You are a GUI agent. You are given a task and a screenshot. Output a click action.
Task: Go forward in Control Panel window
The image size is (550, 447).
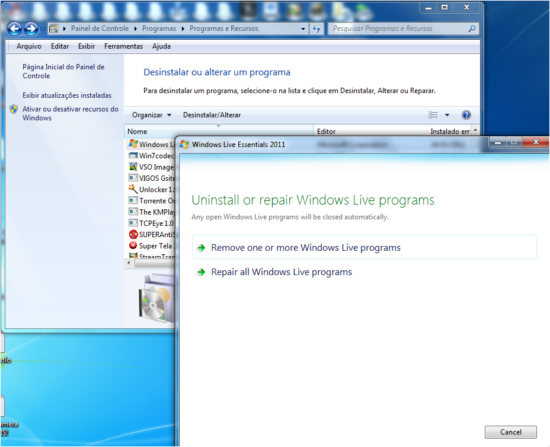(31, 29)
